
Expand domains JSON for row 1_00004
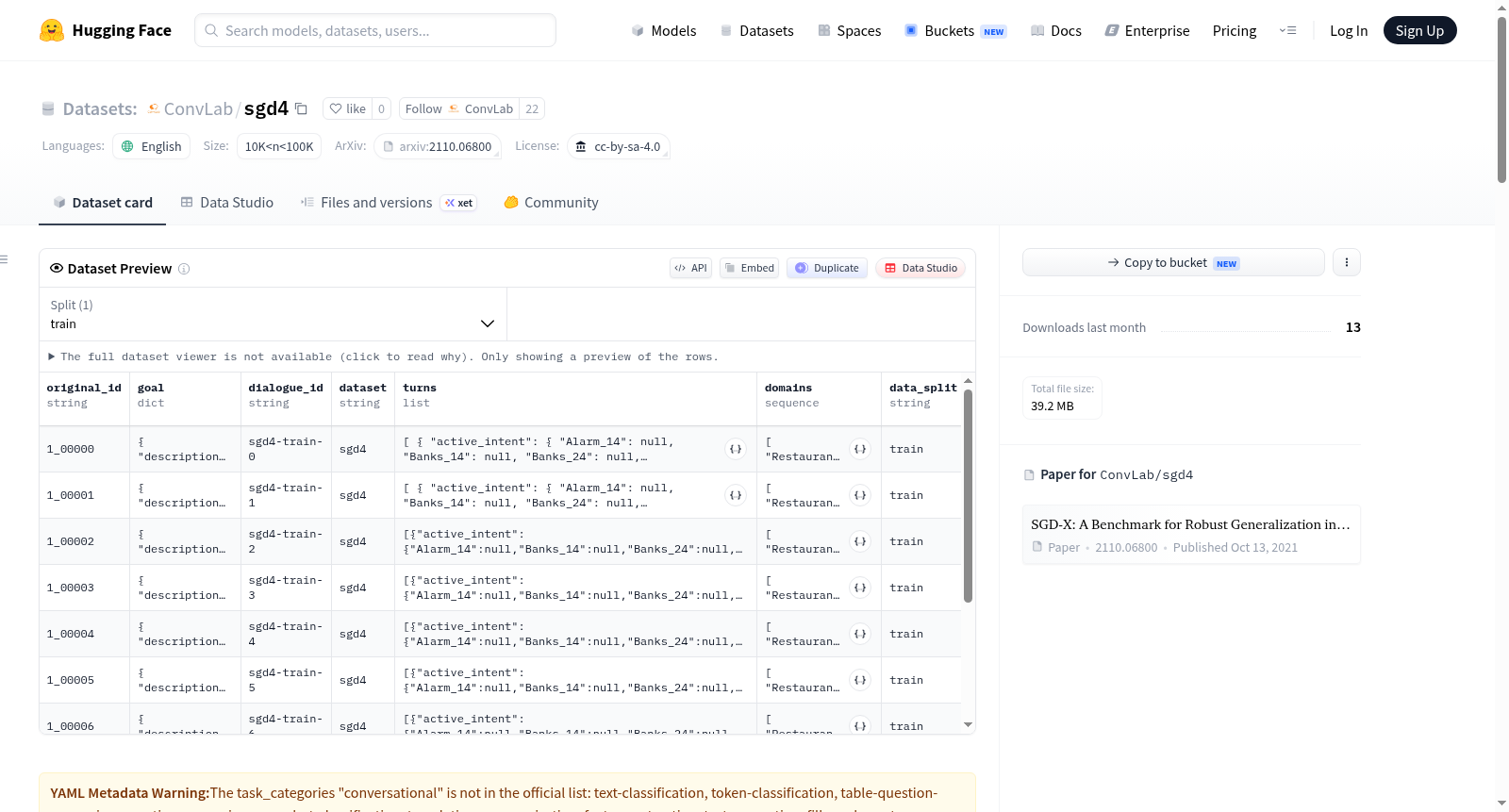point(860,634)
